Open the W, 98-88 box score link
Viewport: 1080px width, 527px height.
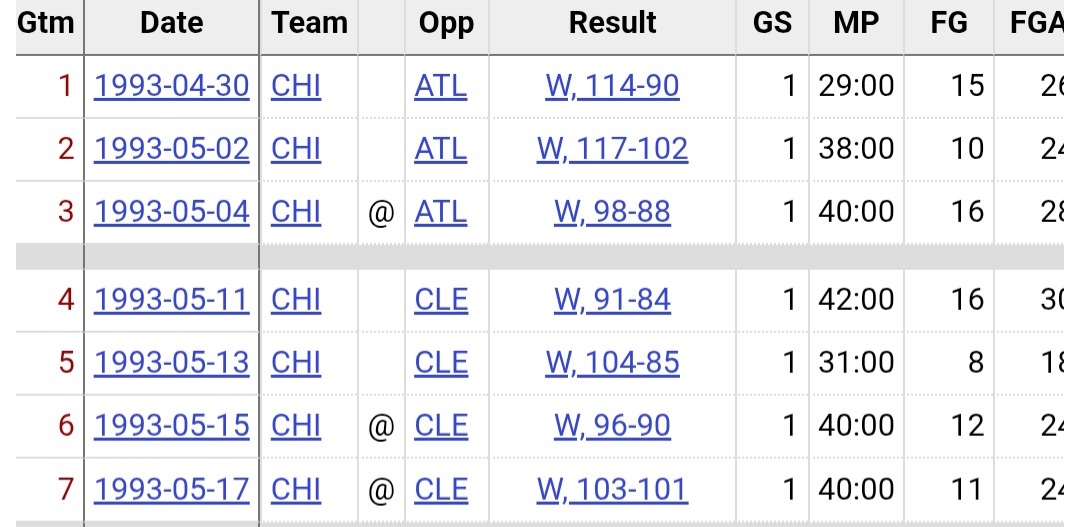pyautogui.click(x=612, y=211)
